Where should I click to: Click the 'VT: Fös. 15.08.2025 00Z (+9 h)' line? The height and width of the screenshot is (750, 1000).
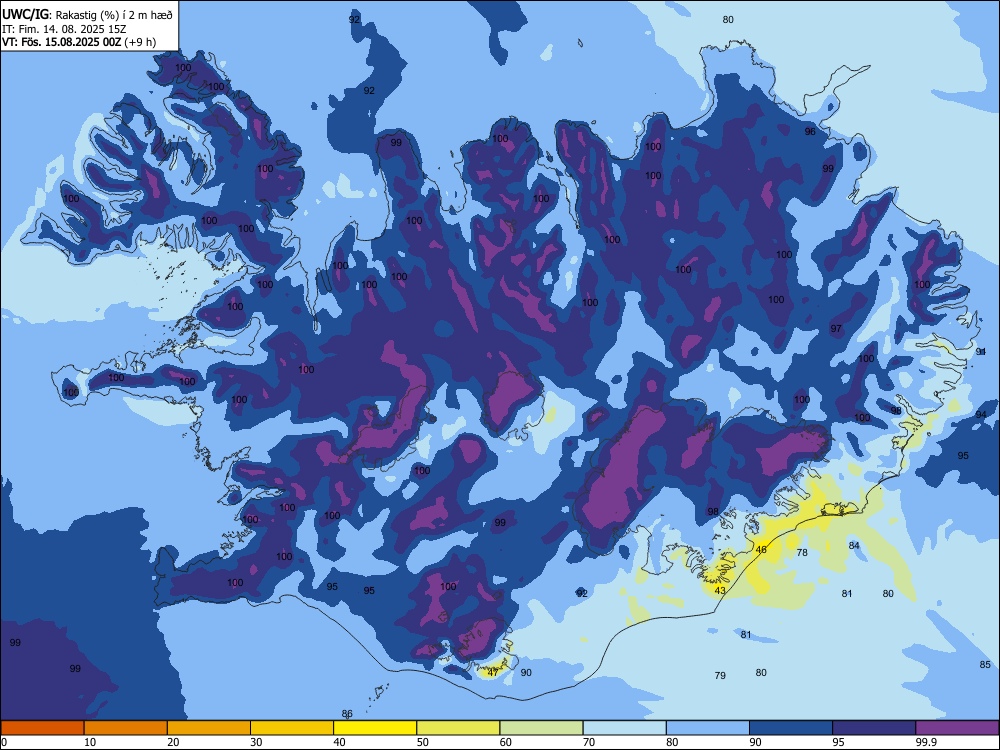tap(78, 42)
